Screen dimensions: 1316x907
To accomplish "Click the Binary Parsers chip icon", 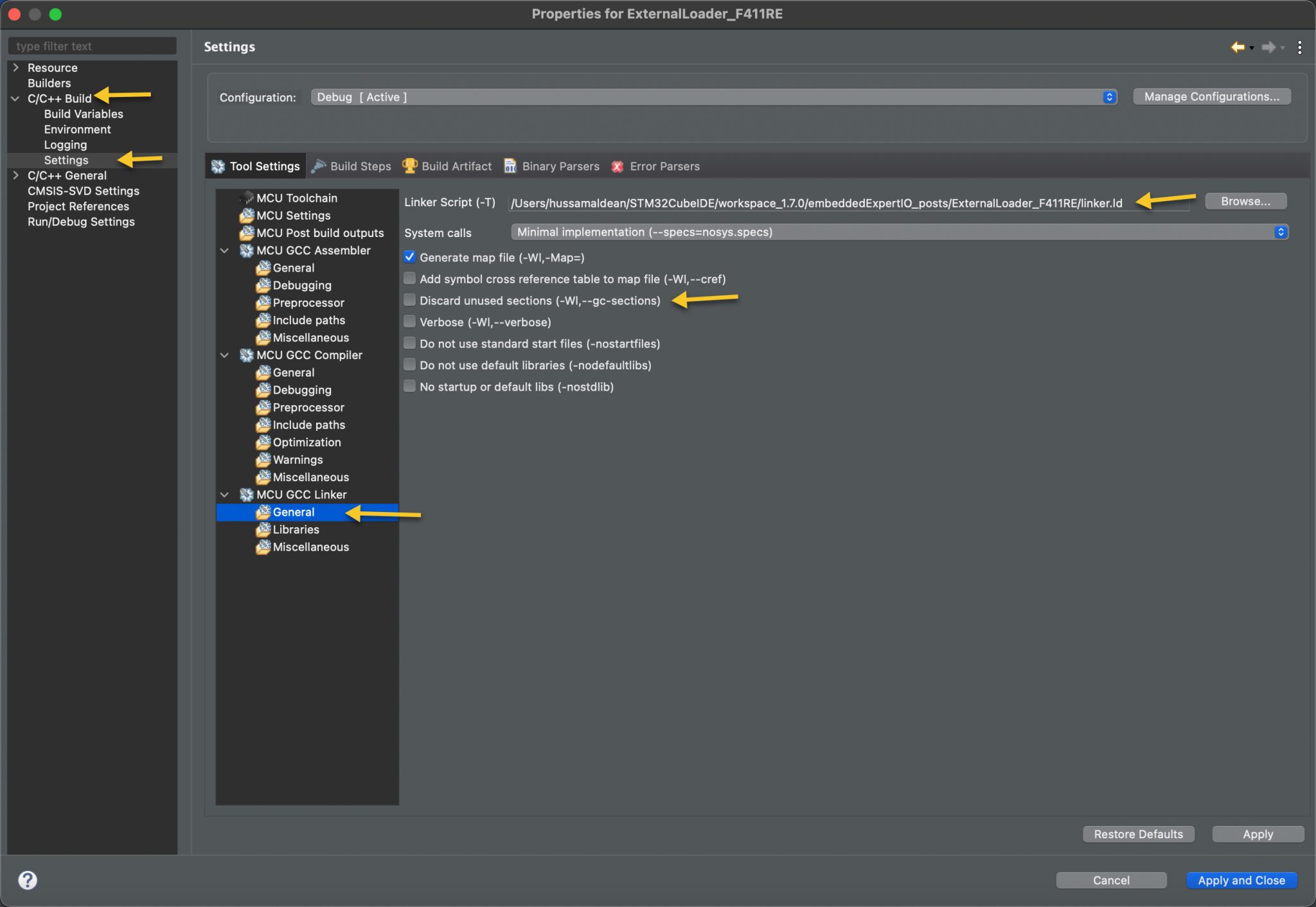I will (510, 166).
